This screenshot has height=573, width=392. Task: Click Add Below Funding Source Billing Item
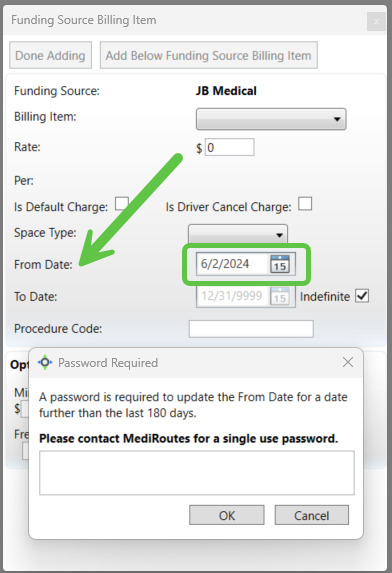pyautogui.click(x=209, y=55)
